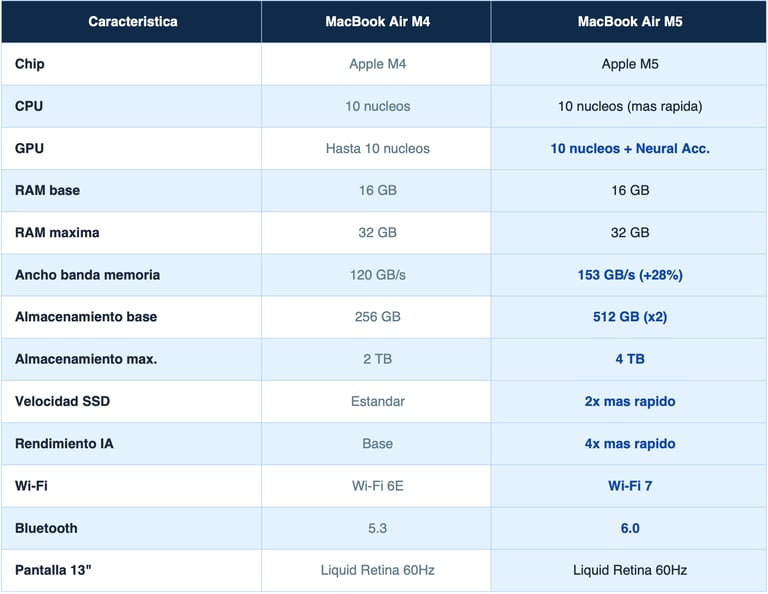Click the Apple M4 cell
768x594 pixels.
coord(378,64)
